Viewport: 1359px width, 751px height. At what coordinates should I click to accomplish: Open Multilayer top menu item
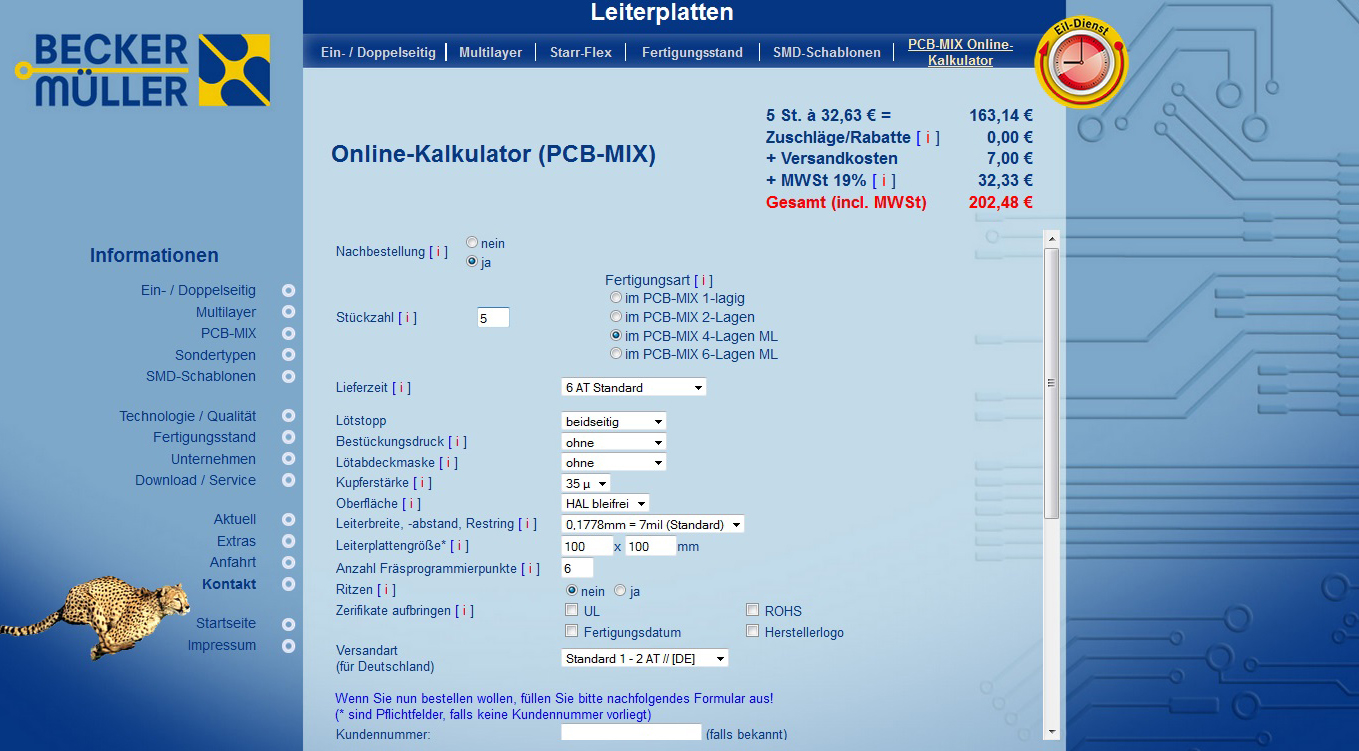click(490, 52)
